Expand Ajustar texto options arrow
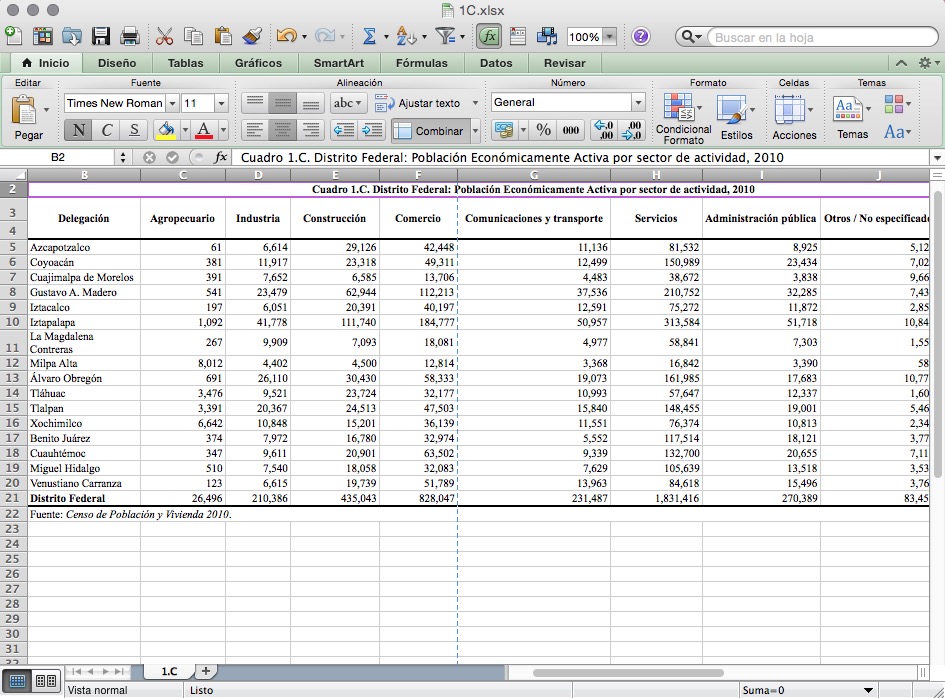This screenshot has width=945, height=698. pyautogui.click(x=475, y=104)
